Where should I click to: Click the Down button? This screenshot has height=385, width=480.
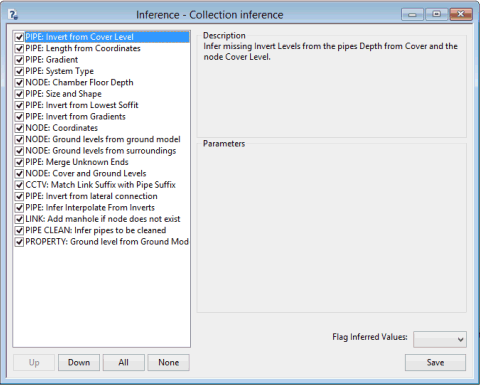point(79,362)
